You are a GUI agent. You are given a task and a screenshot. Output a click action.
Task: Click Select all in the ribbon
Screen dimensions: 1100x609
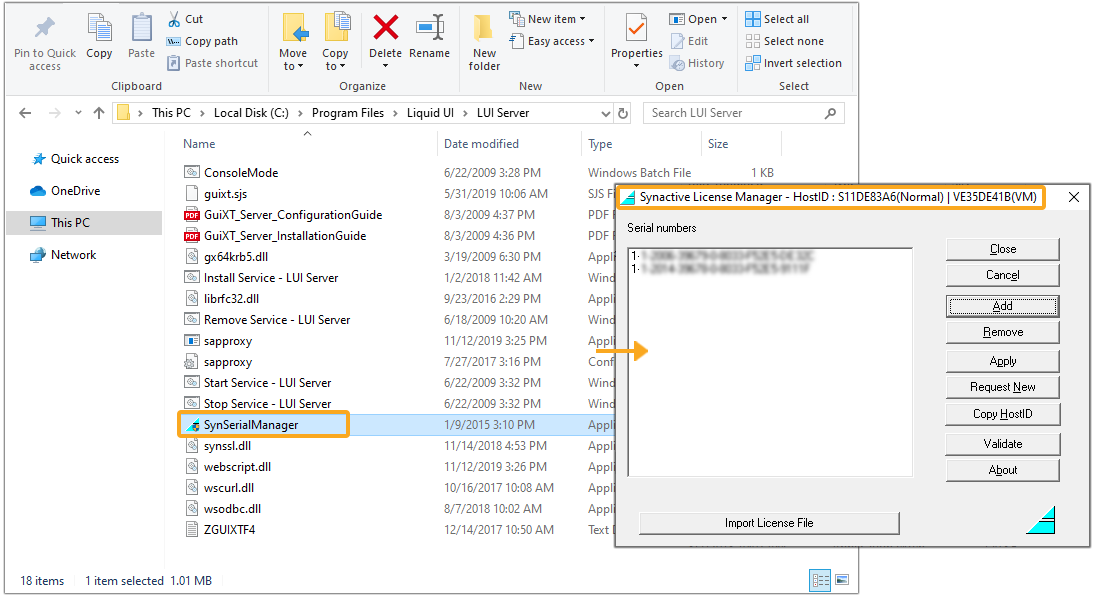tap(777, 19)
